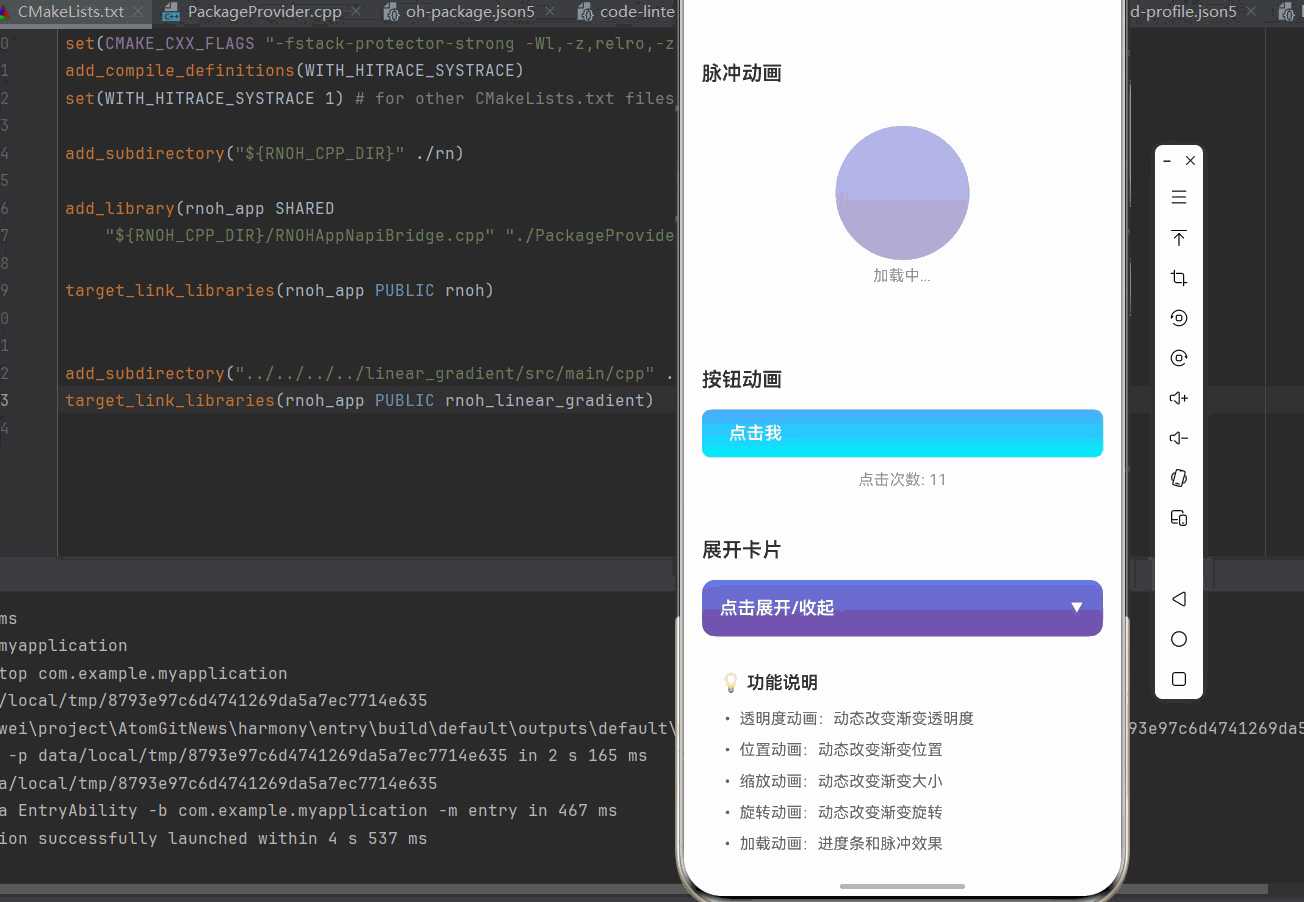Image resolution: width=1304 pixels, height=902 pixels.
Task: Click the 'successfully launched within 4 s' log line
Action: pyautogui.click(x=213, y=838)
